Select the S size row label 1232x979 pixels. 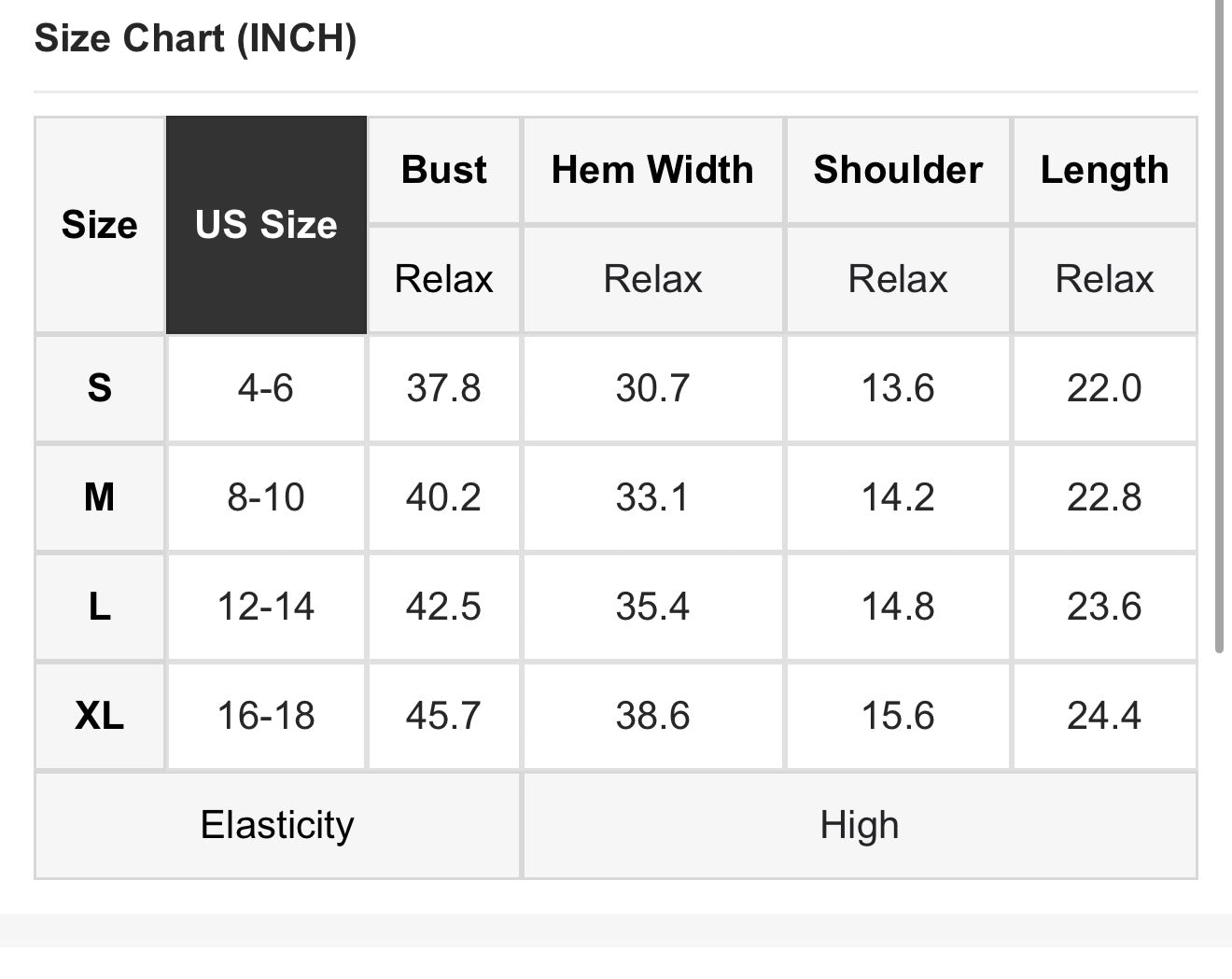pyautogui.click(x=100, y=387)
